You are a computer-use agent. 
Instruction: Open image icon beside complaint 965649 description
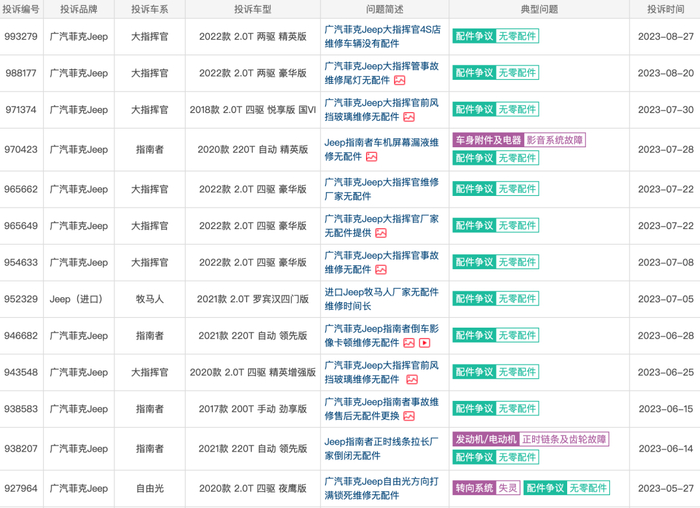pos(381,233)
